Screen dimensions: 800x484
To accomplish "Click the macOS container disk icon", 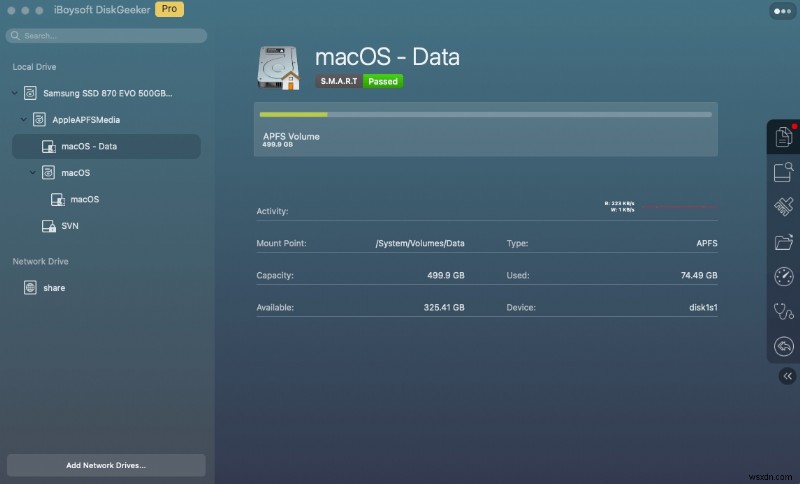I will (x=48, y=172).
